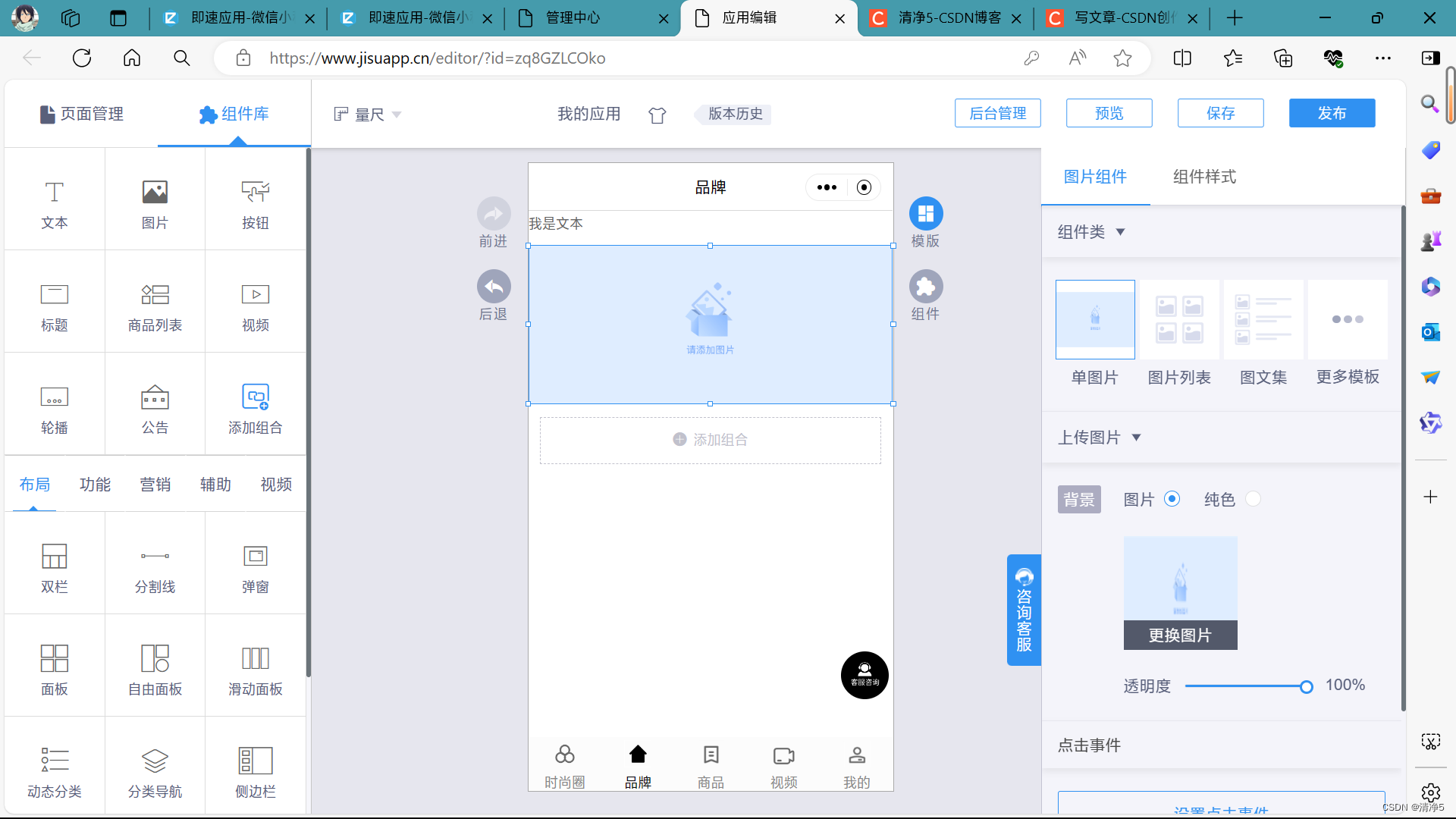The width and height of the screenshot is (1456, 819).
Task: Click the 更换图片 change image button
Action: pos(1180,635)
